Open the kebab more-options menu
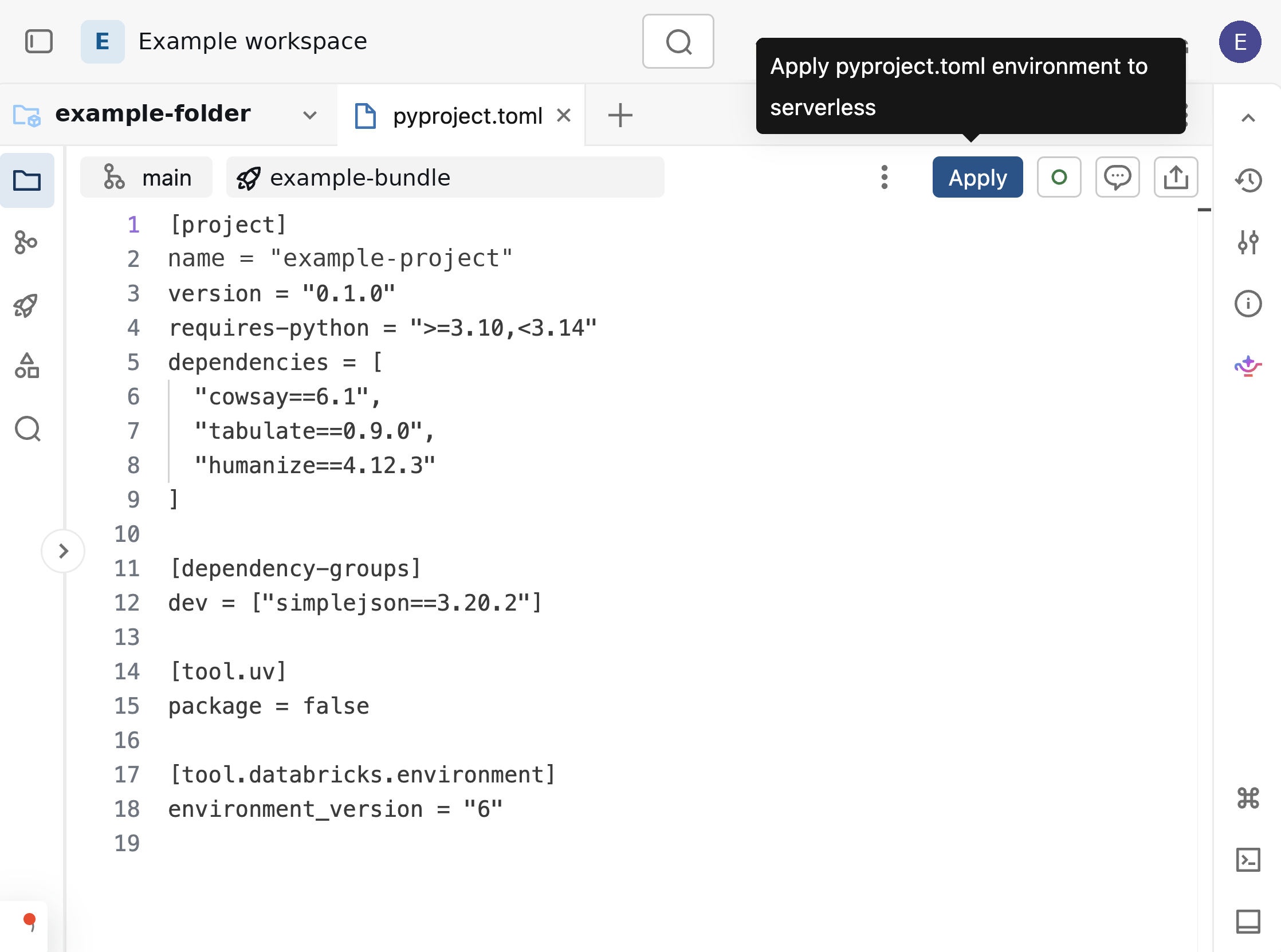This screenshot has height=952, width=1281. click(x=884, y=177)
